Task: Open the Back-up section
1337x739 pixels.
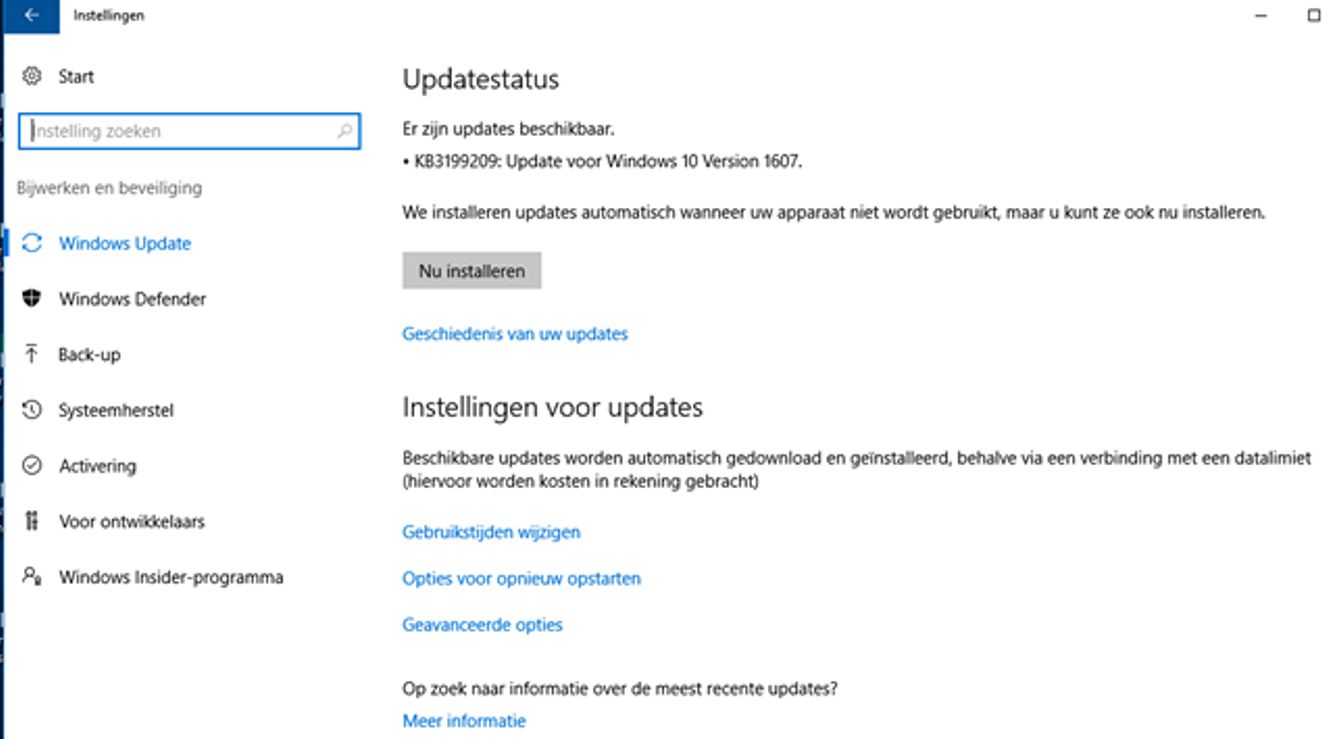Action: pyautogui.click(x=89, y=355)
